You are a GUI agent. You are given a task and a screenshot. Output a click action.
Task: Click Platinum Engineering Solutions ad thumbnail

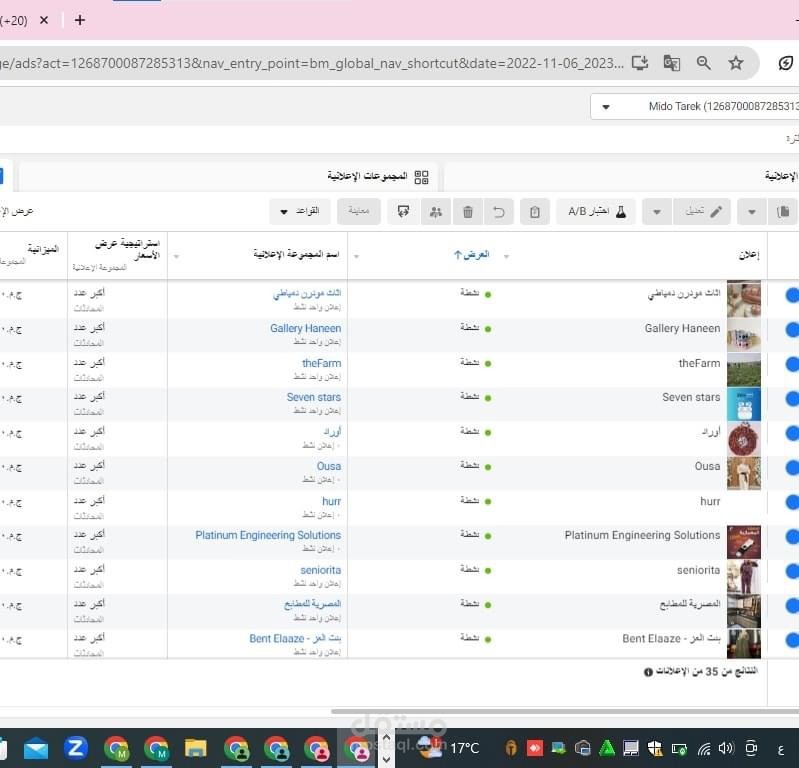click(743, 542)
